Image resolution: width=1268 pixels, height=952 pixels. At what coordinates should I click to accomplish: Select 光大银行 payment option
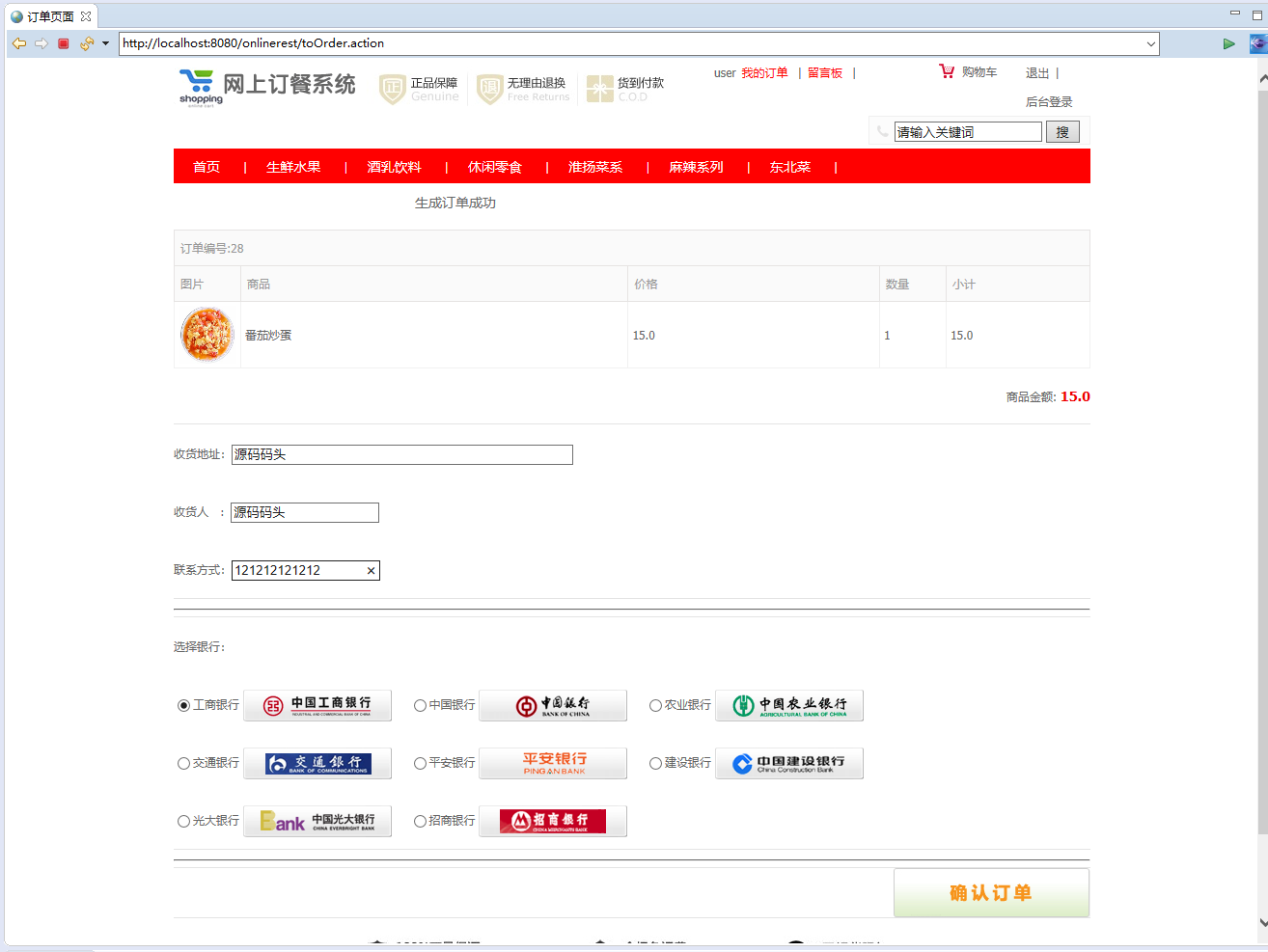coord(182,821)
